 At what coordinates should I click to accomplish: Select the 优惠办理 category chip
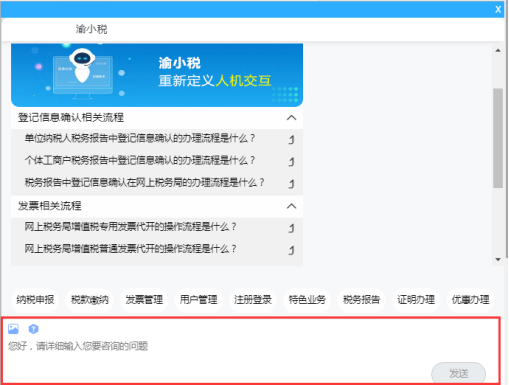tap(470, 300)
